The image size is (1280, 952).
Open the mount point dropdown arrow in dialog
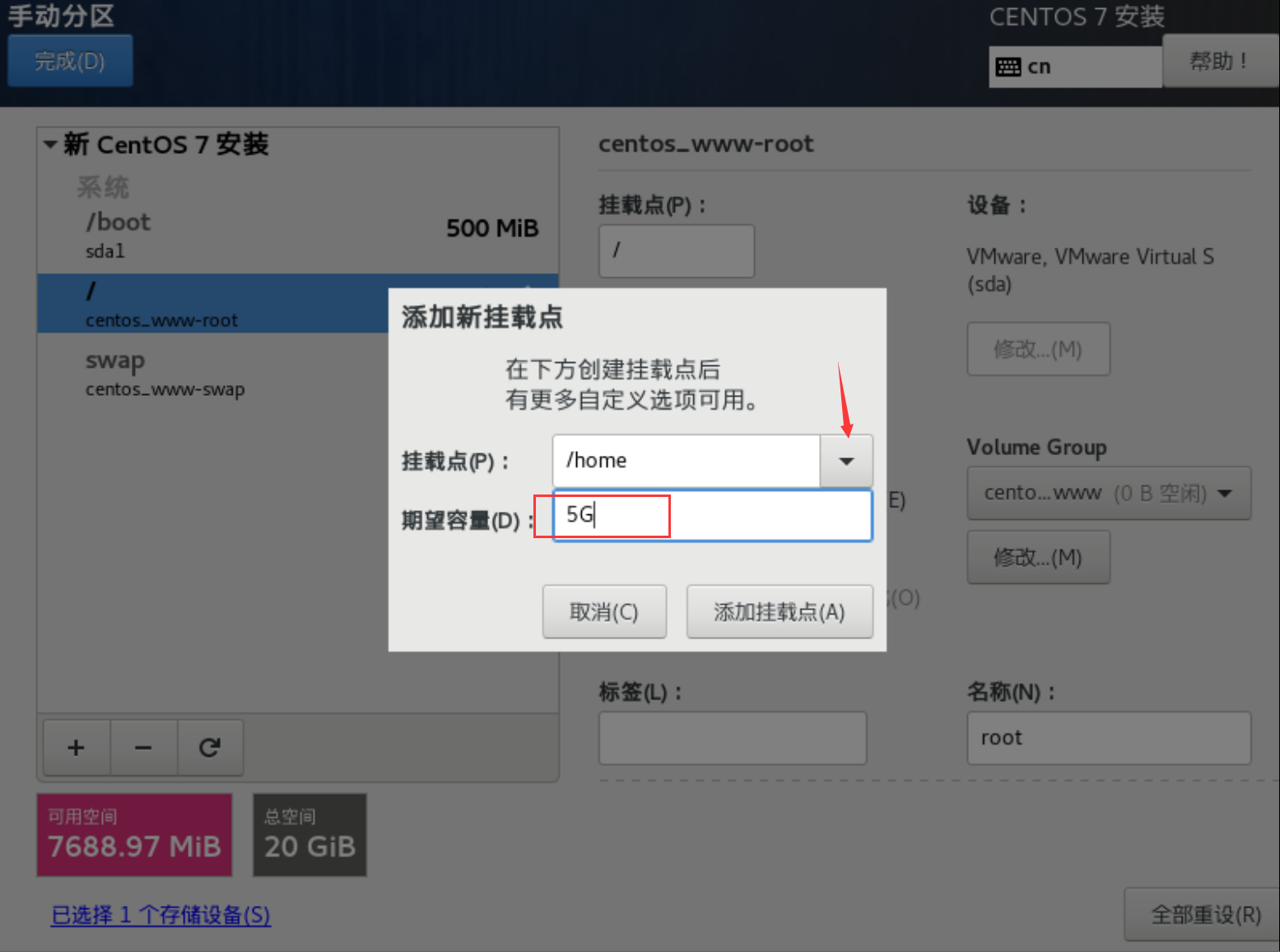pos(846,461)
